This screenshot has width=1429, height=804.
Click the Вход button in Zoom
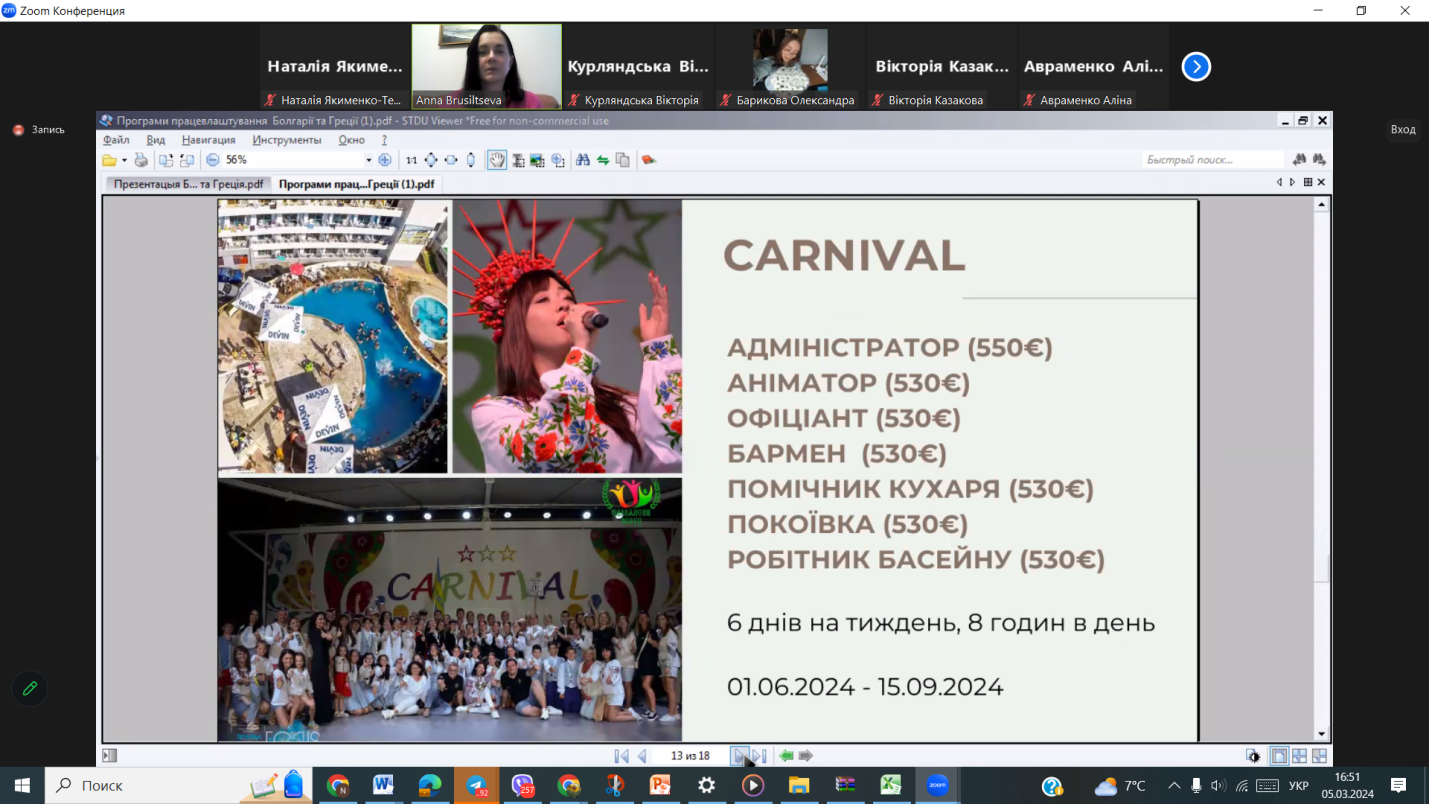tap(1402, 129)
